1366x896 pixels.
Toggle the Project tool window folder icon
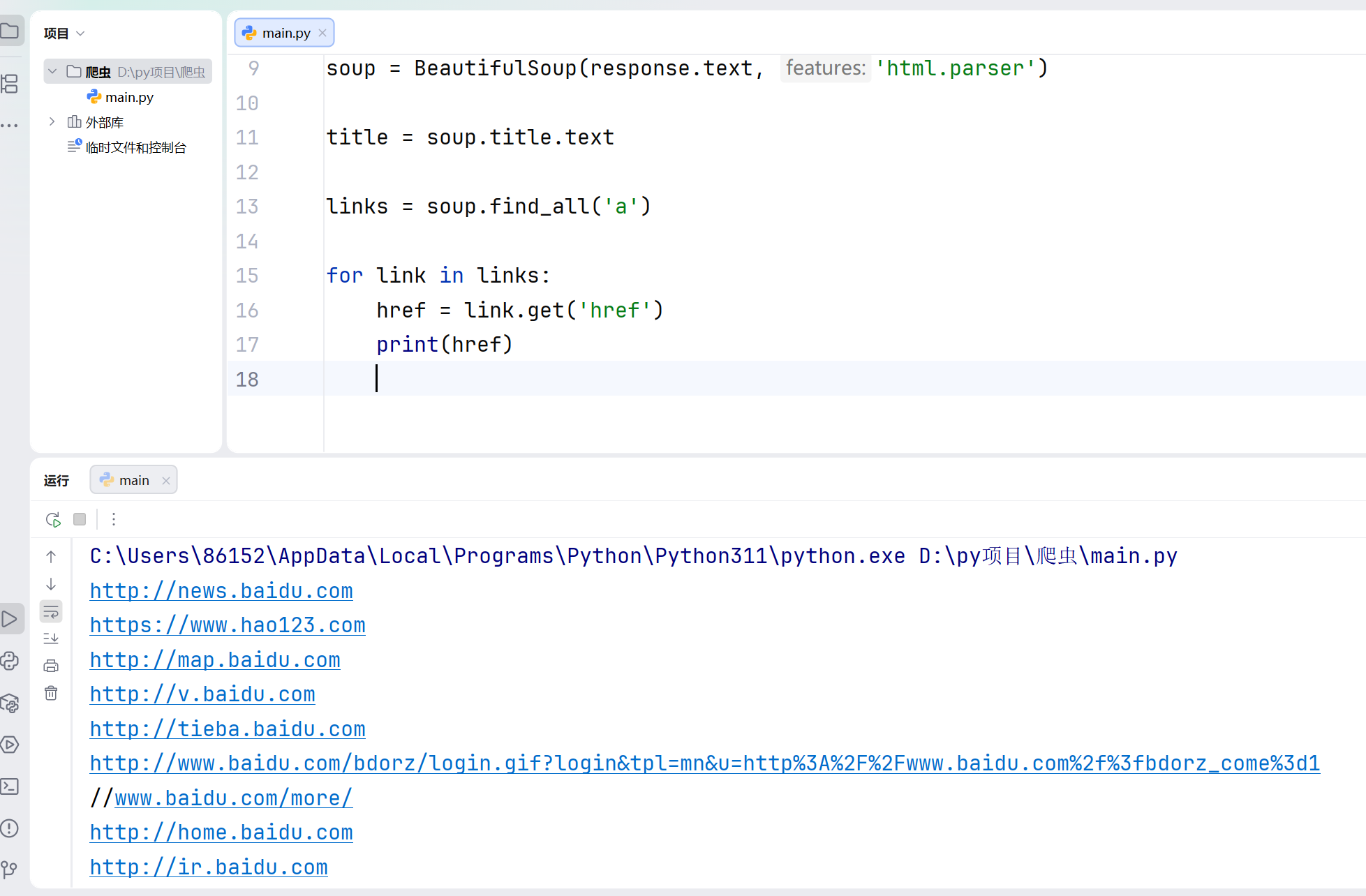10,31
